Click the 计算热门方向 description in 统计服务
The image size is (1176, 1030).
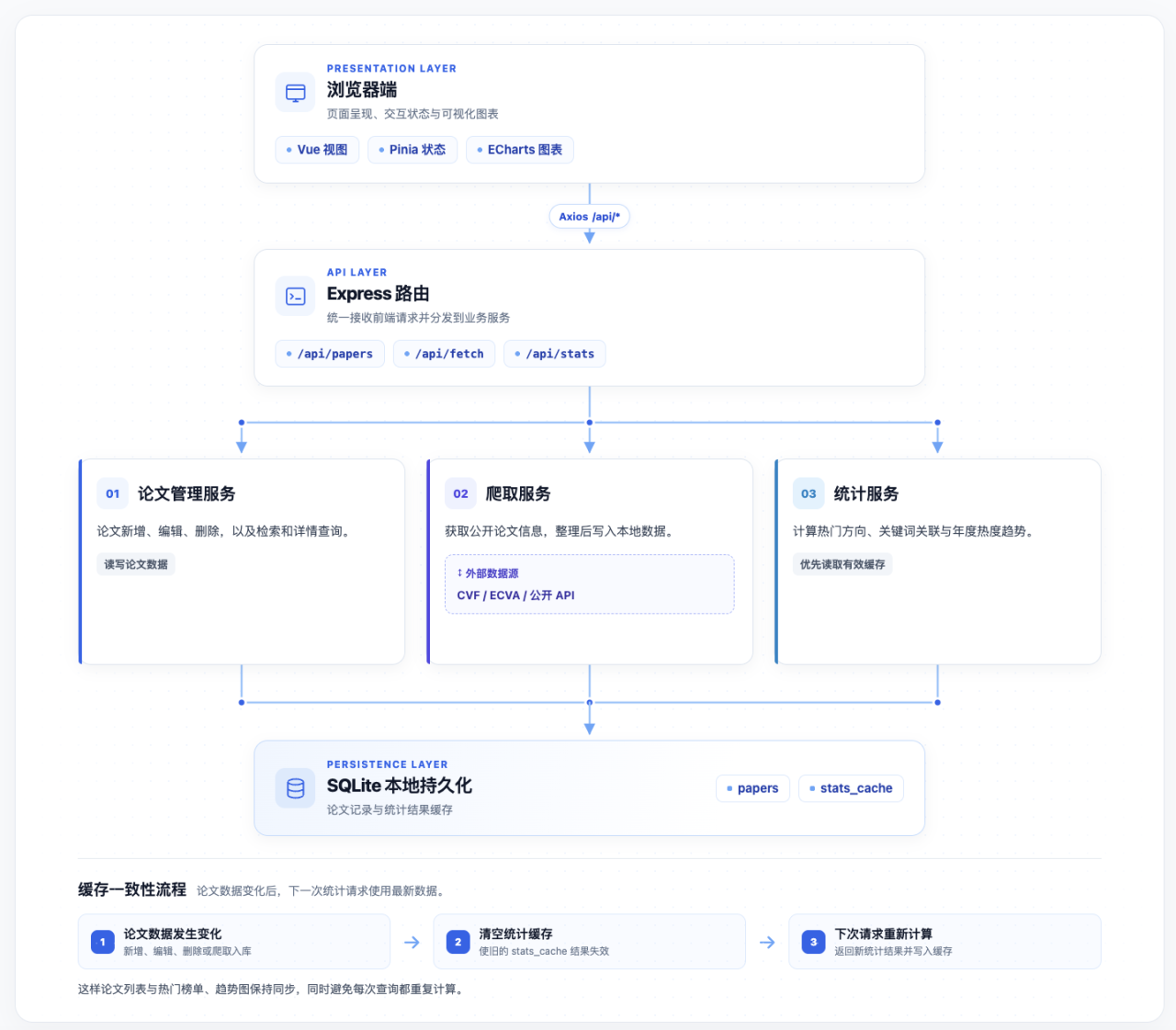915,531
